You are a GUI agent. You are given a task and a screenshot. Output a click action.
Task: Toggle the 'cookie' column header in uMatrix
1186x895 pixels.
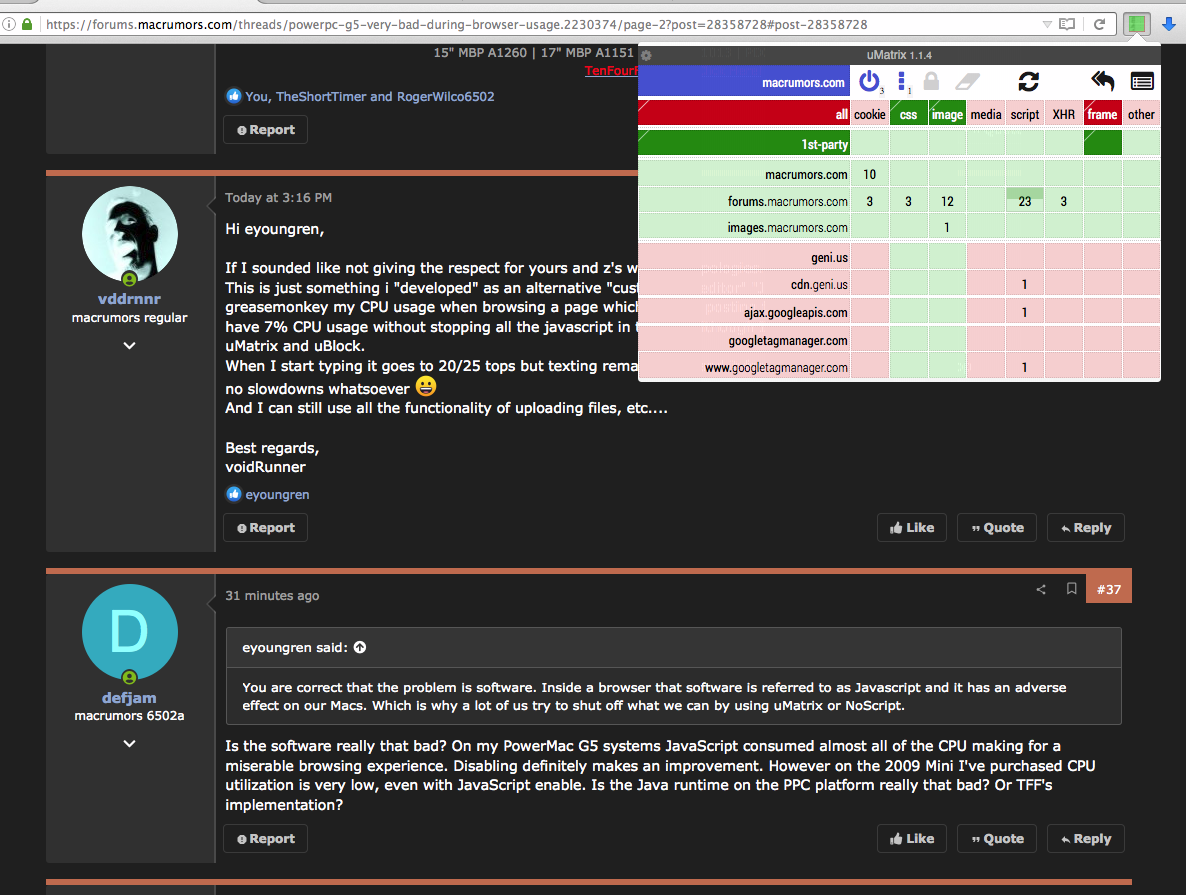870,114
